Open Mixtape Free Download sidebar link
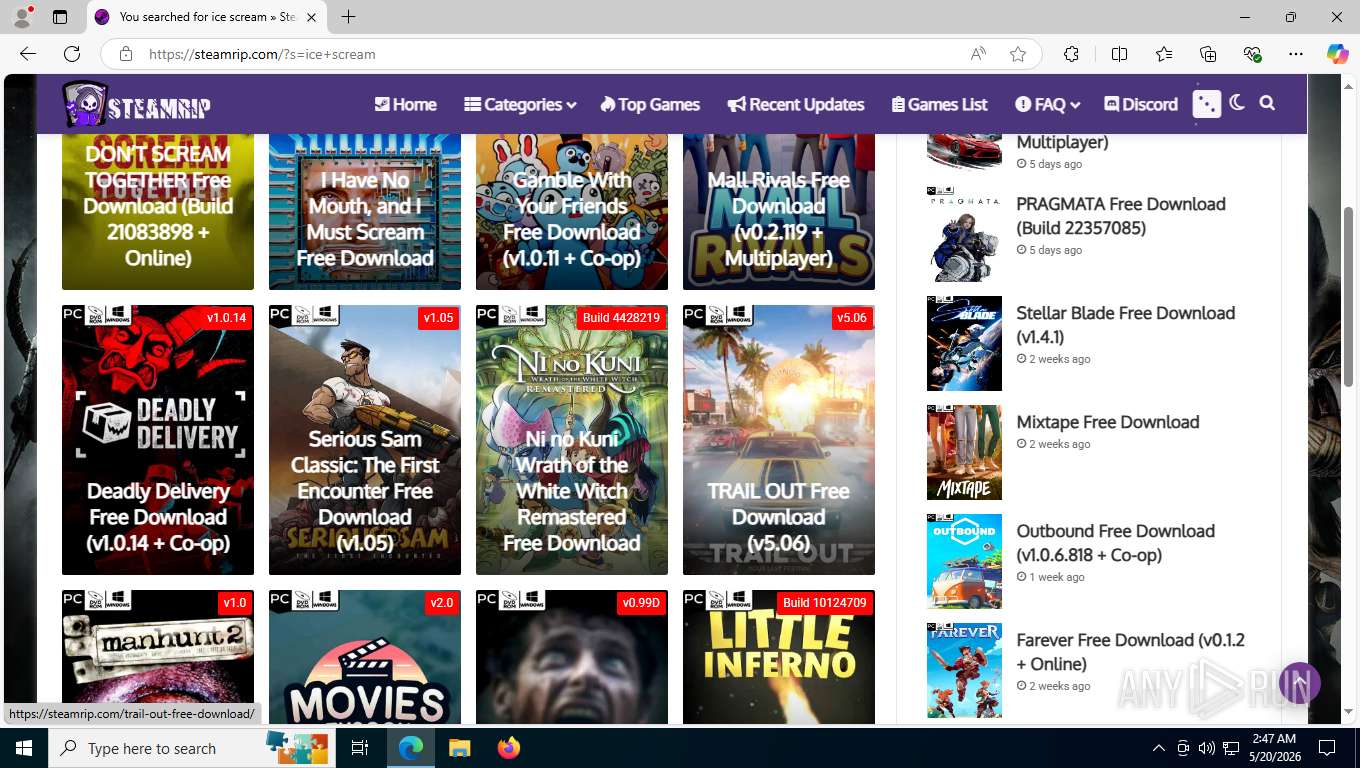The height and width of the screenshot is (768, 1360). pos(1108,422)
